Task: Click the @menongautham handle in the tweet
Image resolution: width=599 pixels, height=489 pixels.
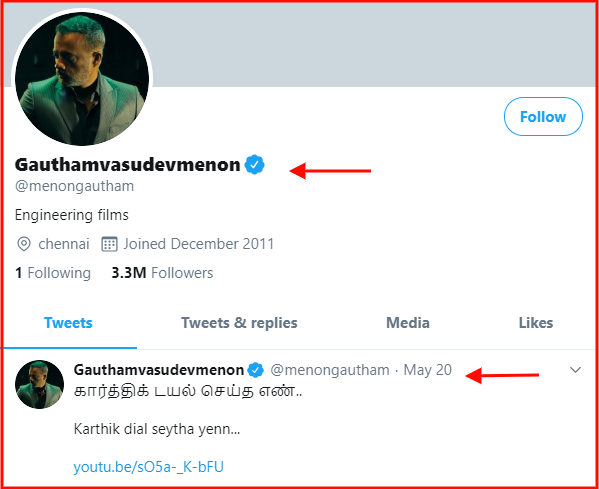Action: point(330,370)
